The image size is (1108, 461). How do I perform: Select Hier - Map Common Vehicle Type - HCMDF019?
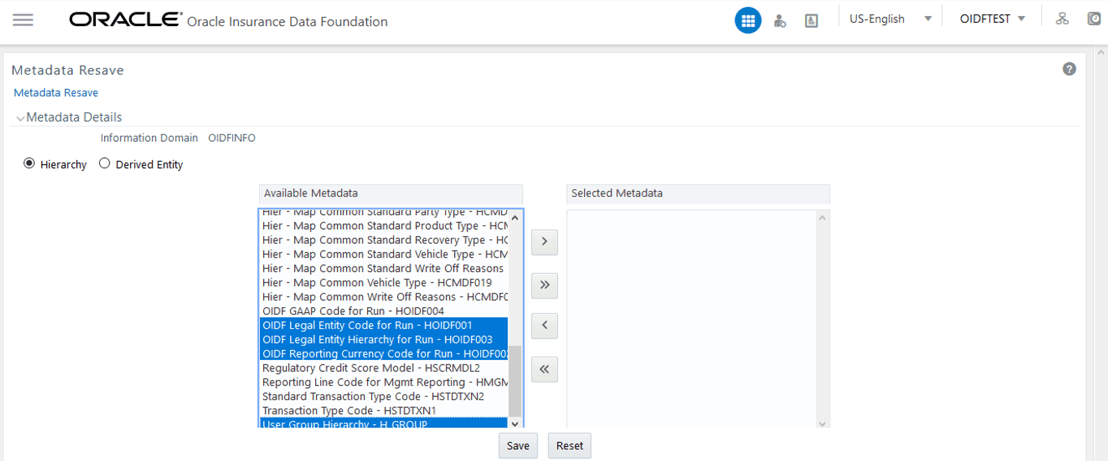click(384, 282)
